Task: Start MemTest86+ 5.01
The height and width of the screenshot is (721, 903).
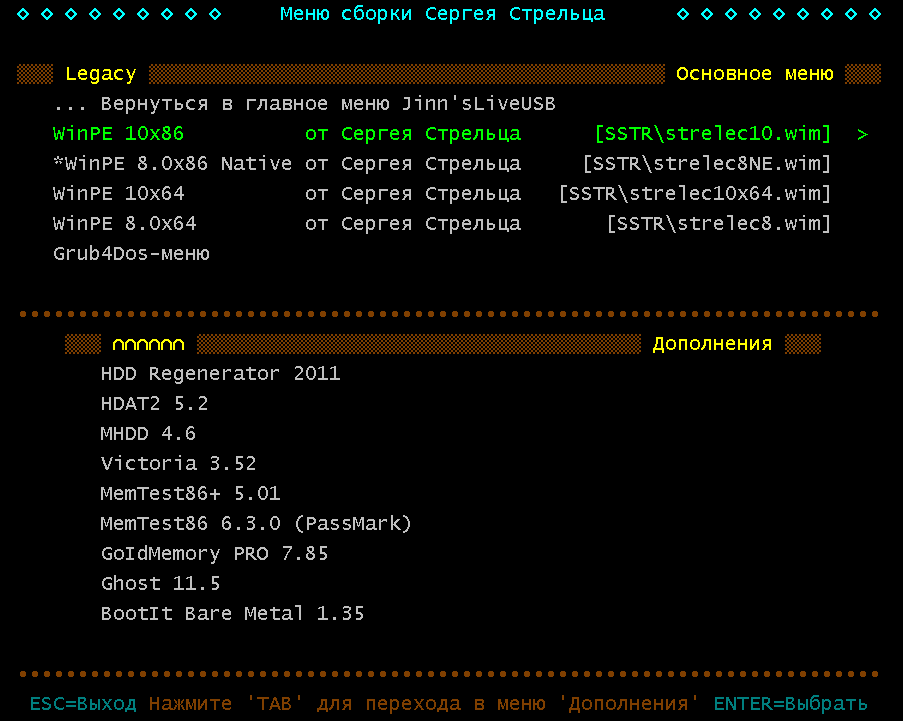Action: point(190,494)
